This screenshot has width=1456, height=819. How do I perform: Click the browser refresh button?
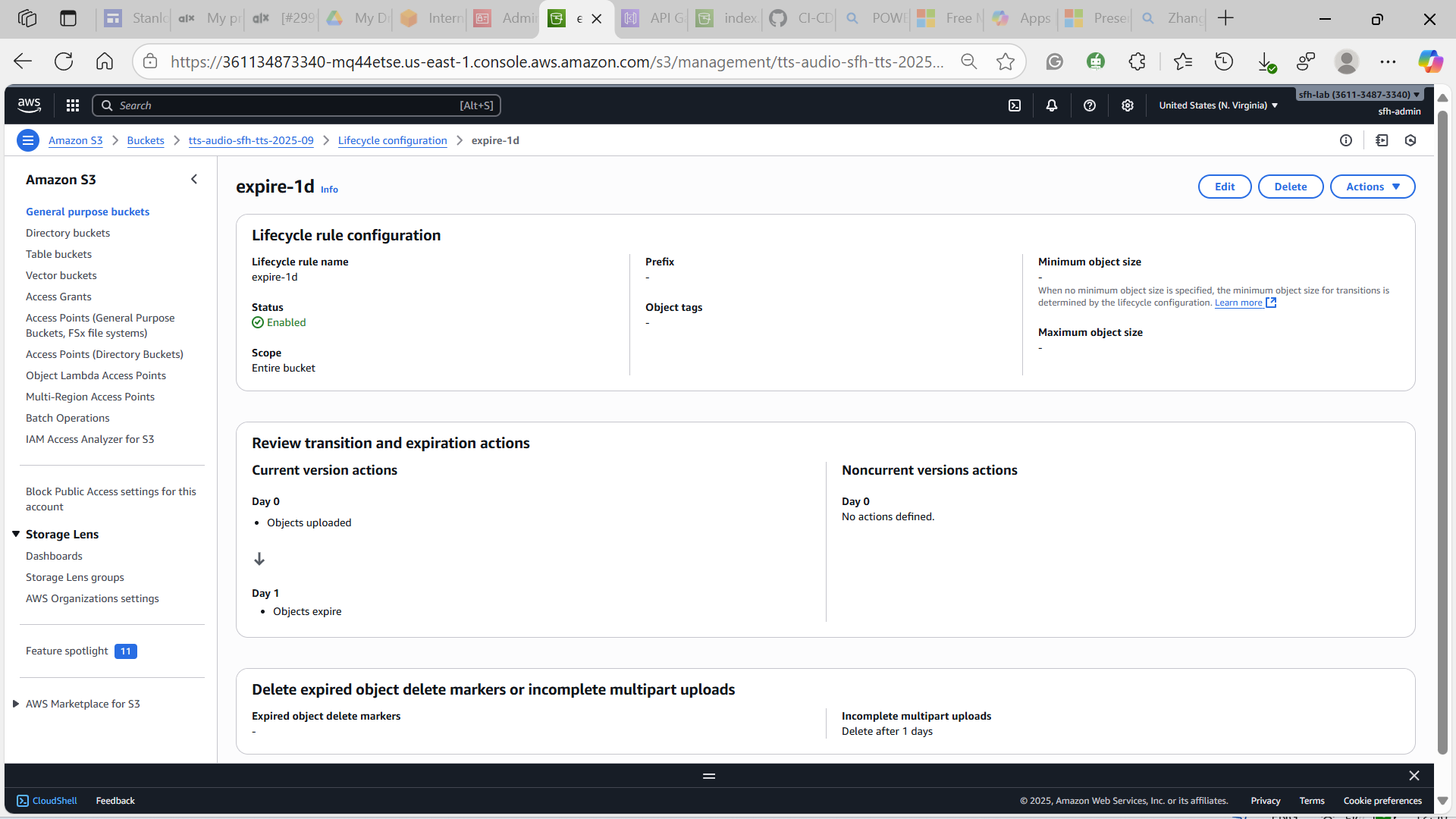[64, 61]
